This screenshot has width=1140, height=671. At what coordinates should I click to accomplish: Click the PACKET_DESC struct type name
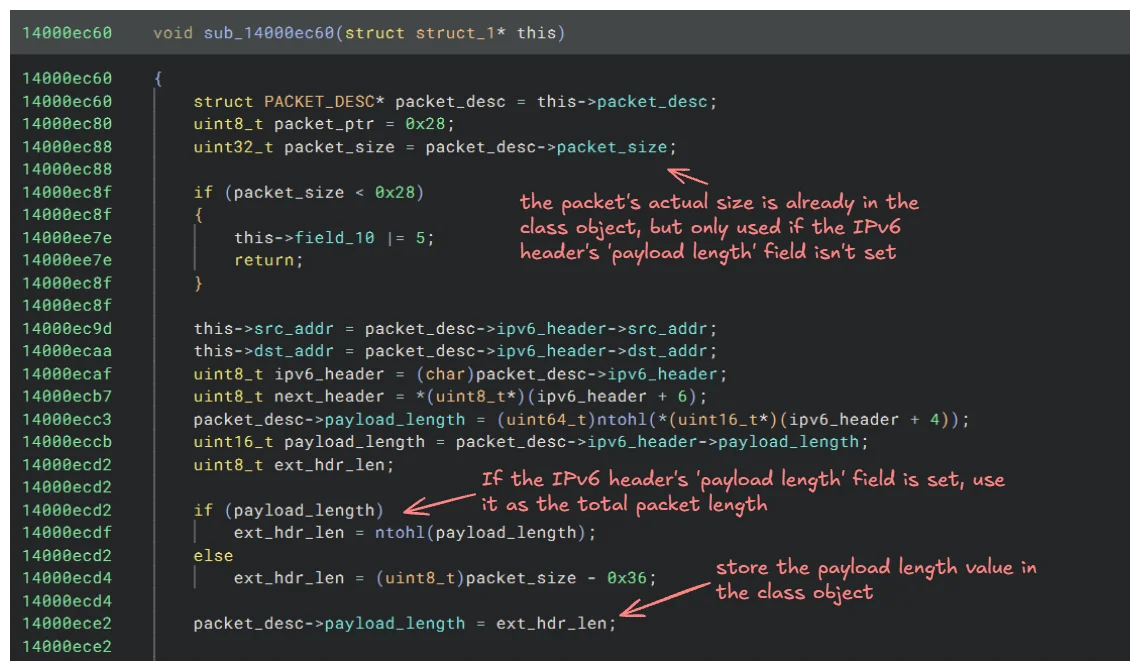point(319,101)
